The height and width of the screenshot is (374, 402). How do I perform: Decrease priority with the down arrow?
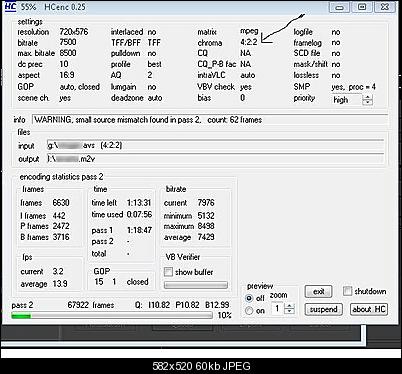[x=367, y=102]
